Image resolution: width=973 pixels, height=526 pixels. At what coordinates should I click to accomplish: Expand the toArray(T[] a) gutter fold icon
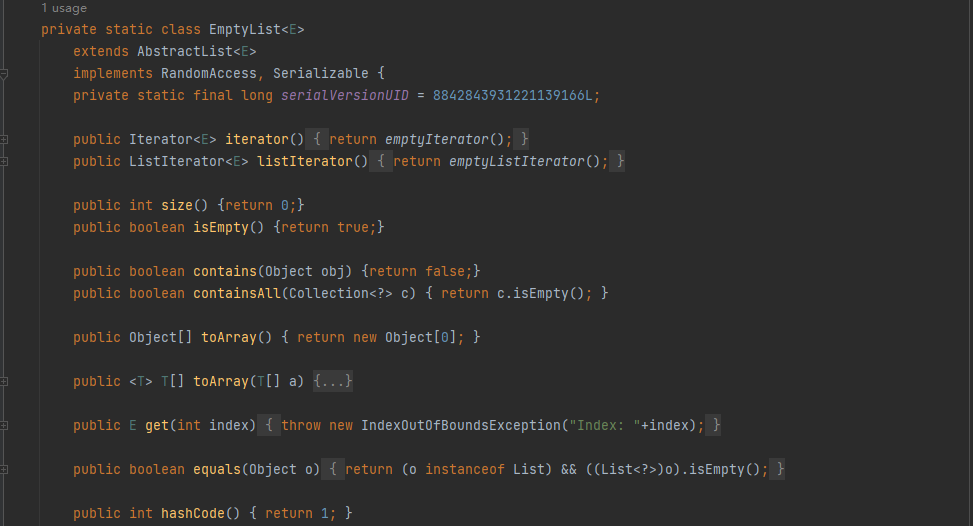pyautogui.click(x=4, y=381)
